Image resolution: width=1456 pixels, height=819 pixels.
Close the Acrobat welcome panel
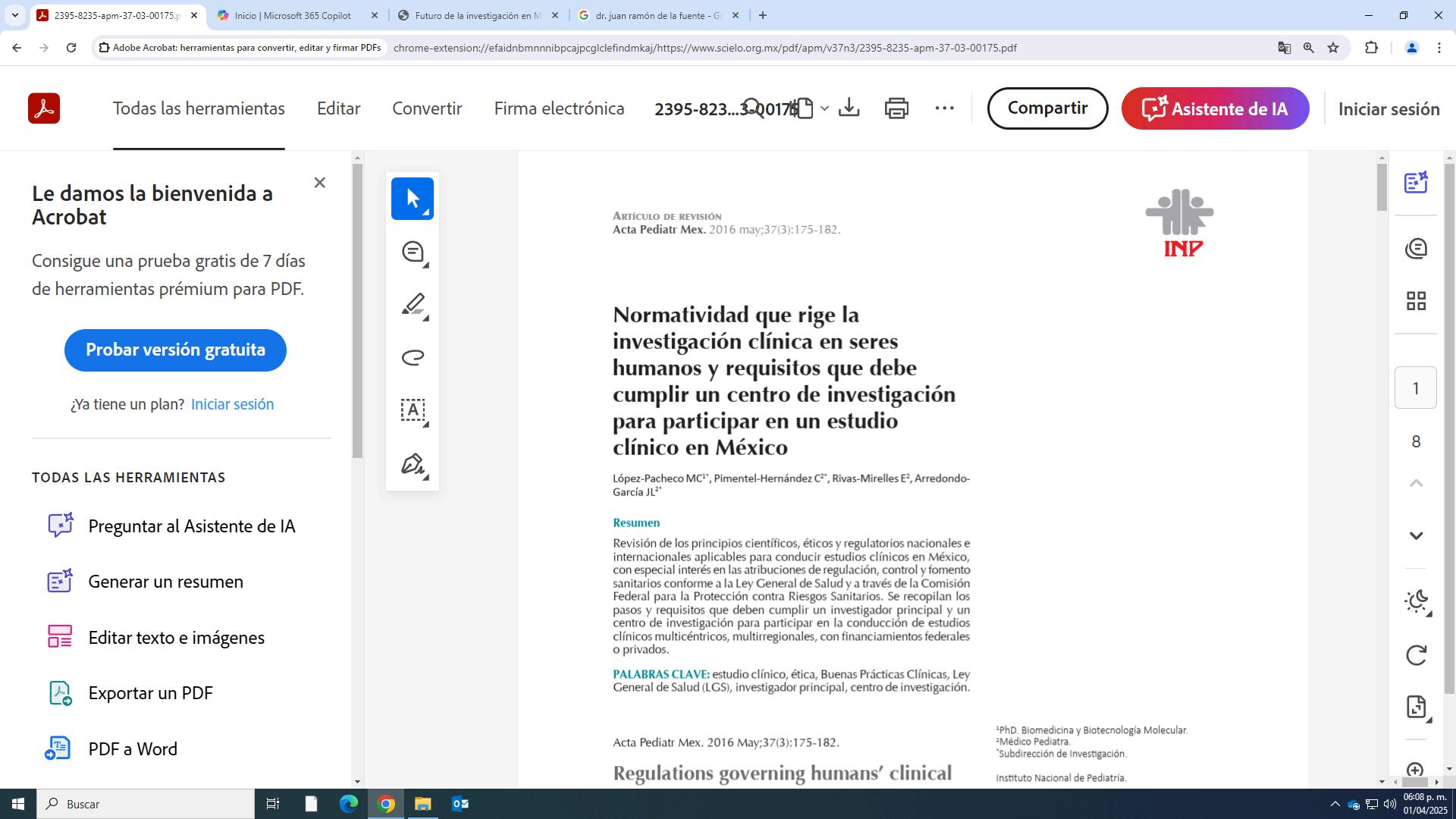point(319,183)
